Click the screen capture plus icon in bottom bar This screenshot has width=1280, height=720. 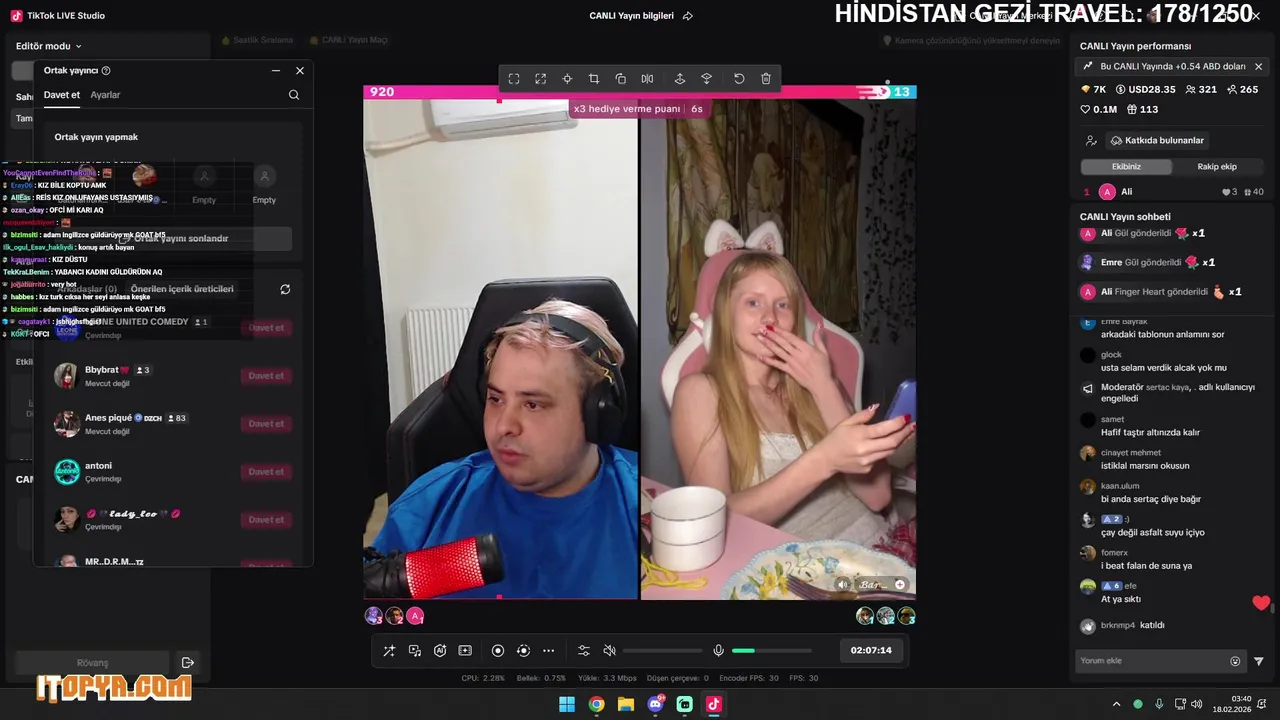tap(465, 651)
